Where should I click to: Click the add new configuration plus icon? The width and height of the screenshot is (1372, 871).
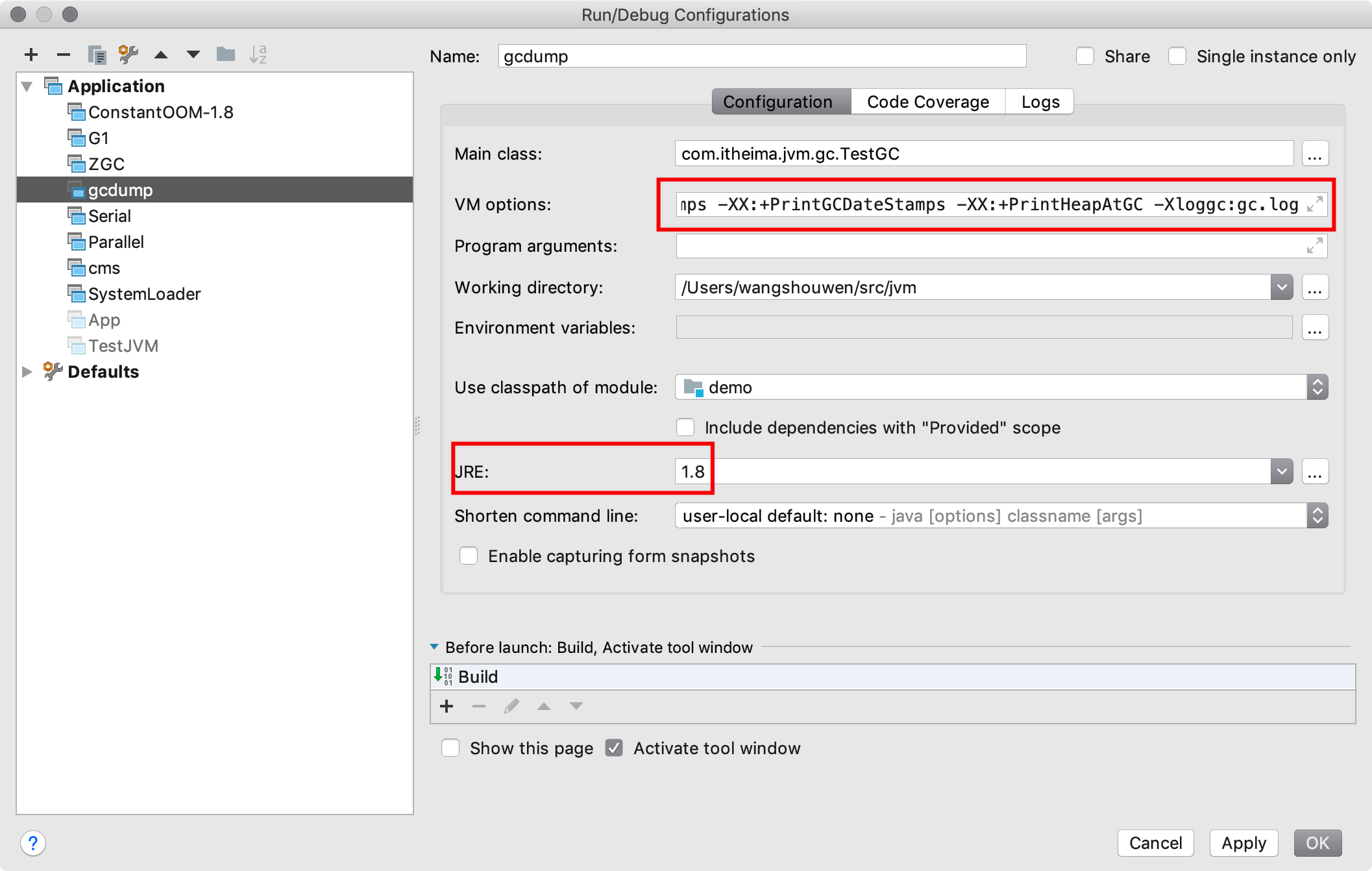31,55
